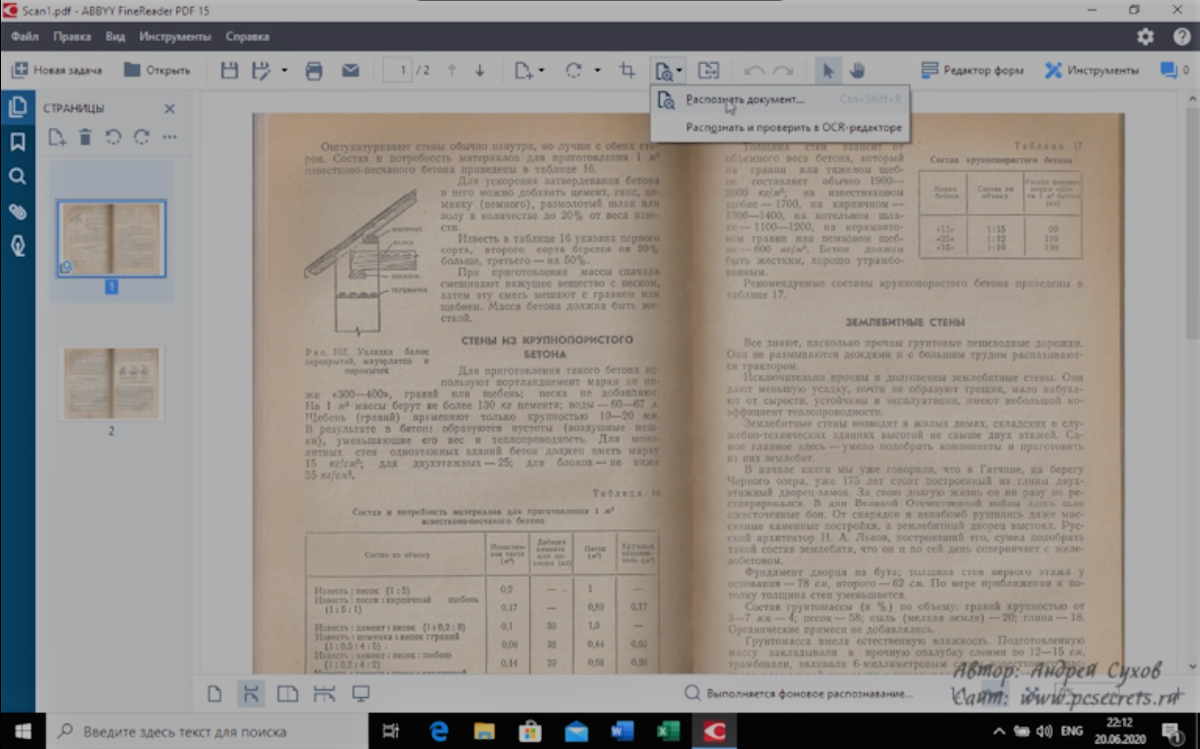Switch to full screen view mode
The width and height of the screenshot is (1200, 749).
point(360,694)
